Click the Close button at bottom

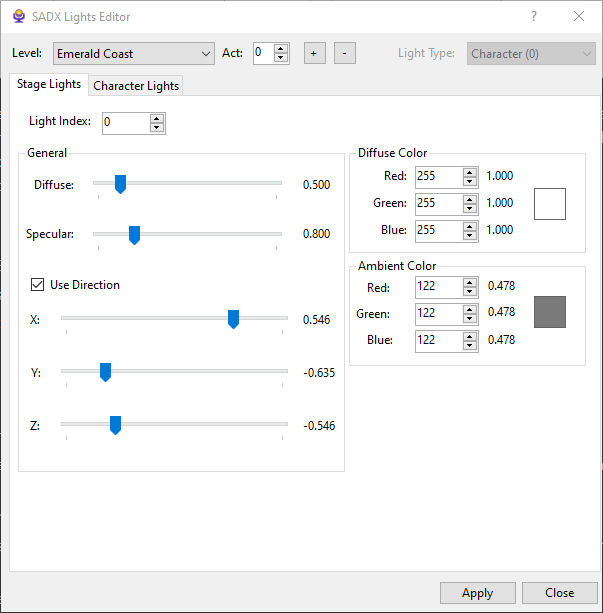click(559, 593)
